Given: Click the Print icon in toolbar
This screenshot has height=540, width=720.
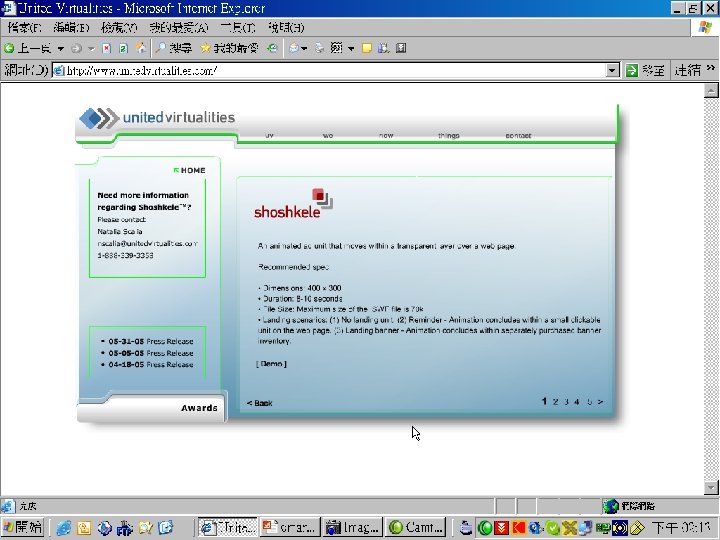Looking at the screenshot, I should [320, 48].
